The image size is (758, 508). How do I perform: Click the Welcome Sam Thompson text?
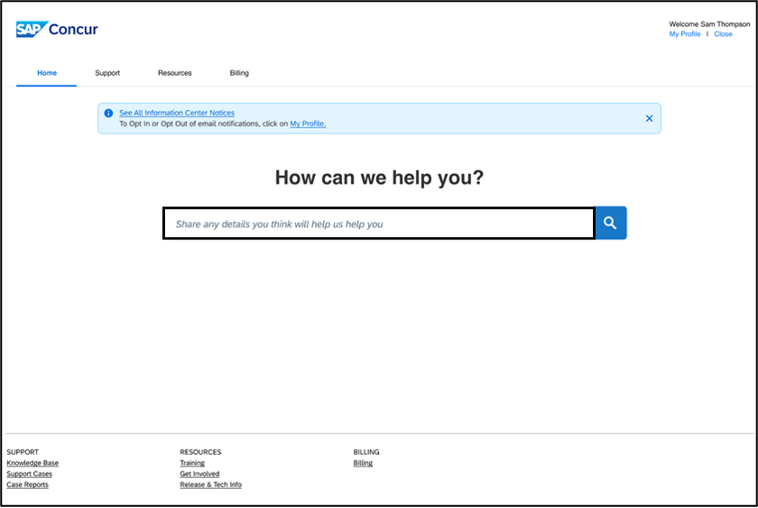click(x=709, y=24)
